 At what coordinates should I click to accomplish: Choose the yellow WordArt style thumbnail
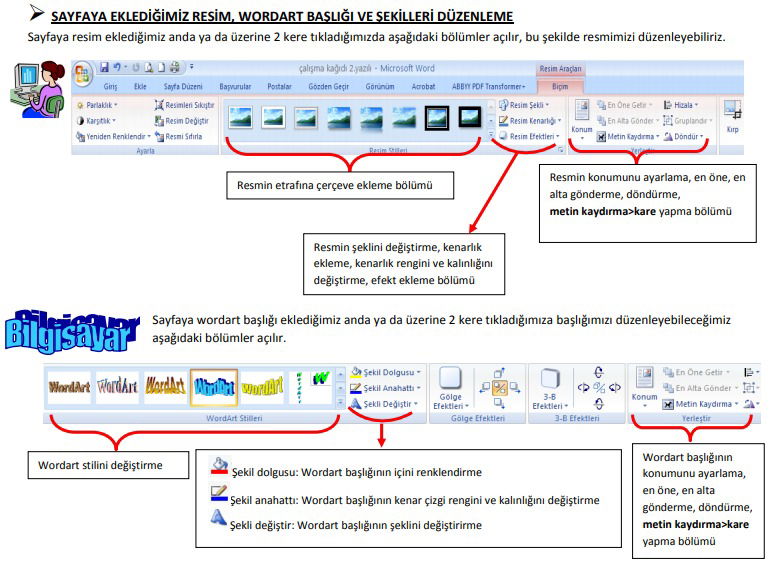coord(262,388)
